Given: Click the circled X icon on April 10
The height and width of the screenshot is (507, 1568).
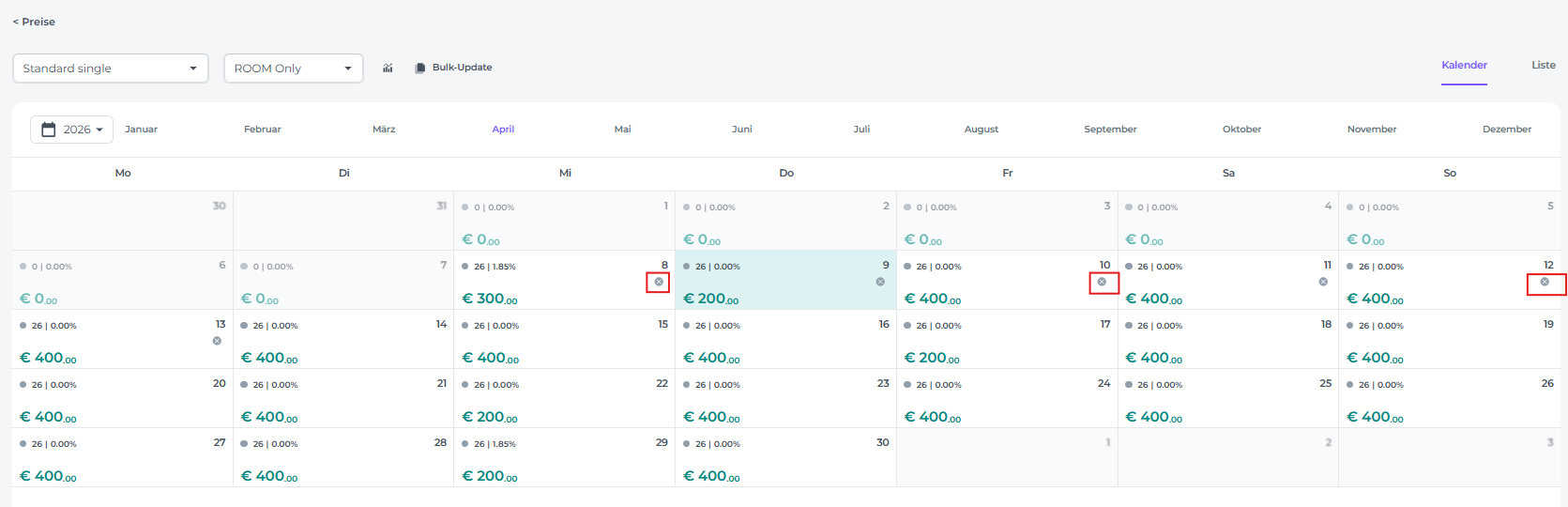Looking at the screenshot, I should 1102,282.
